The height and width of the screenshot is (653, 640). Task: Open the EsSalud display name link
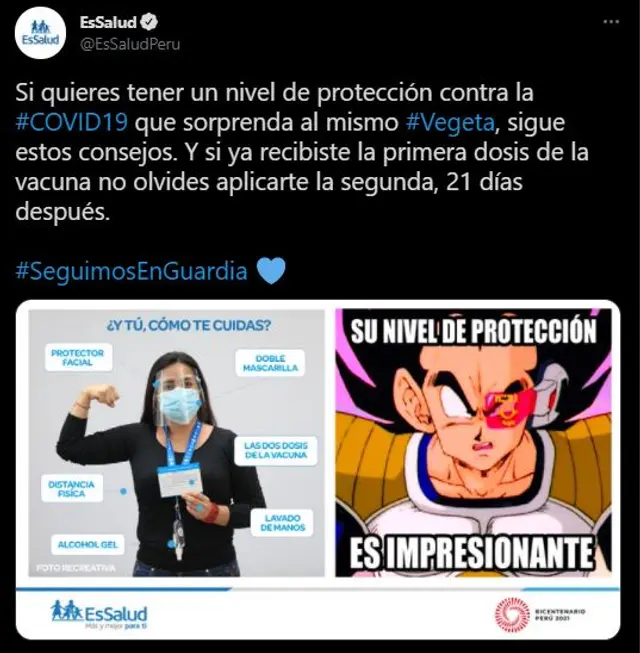pyautogui.click(x=108, y=22)
